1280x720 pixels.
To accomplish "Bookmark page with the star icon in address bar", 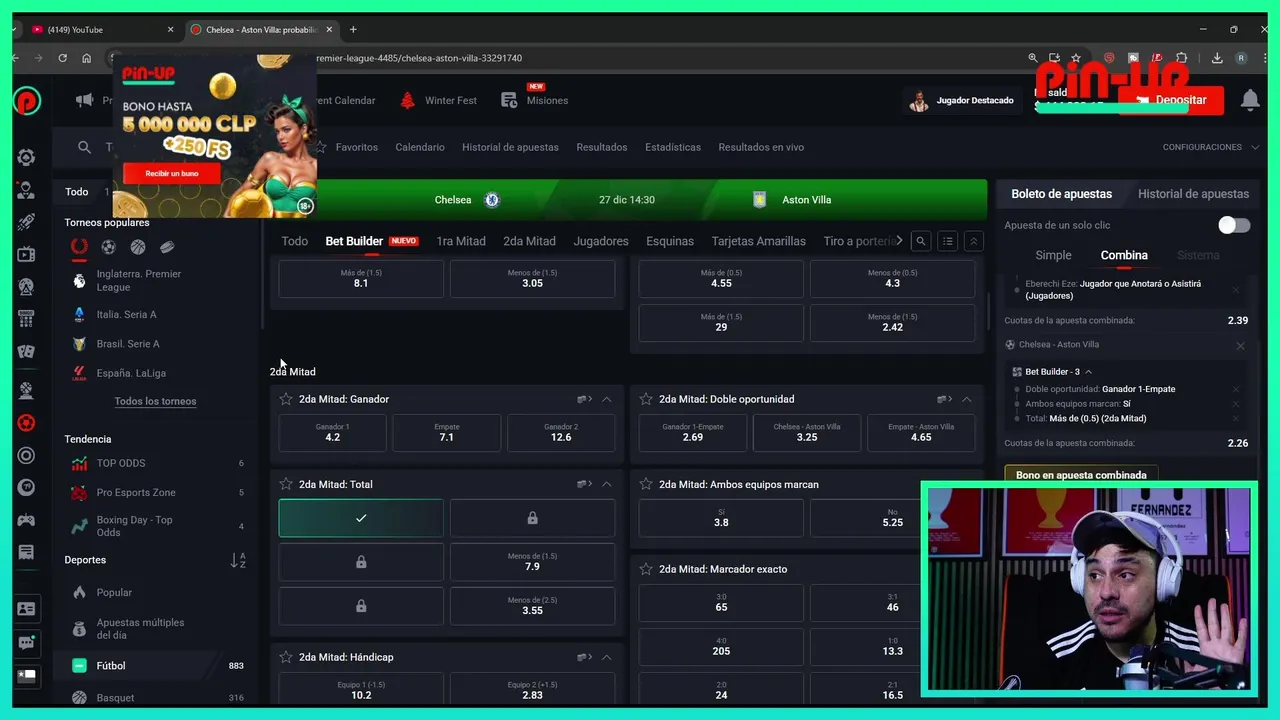I will coord(1076,58).
